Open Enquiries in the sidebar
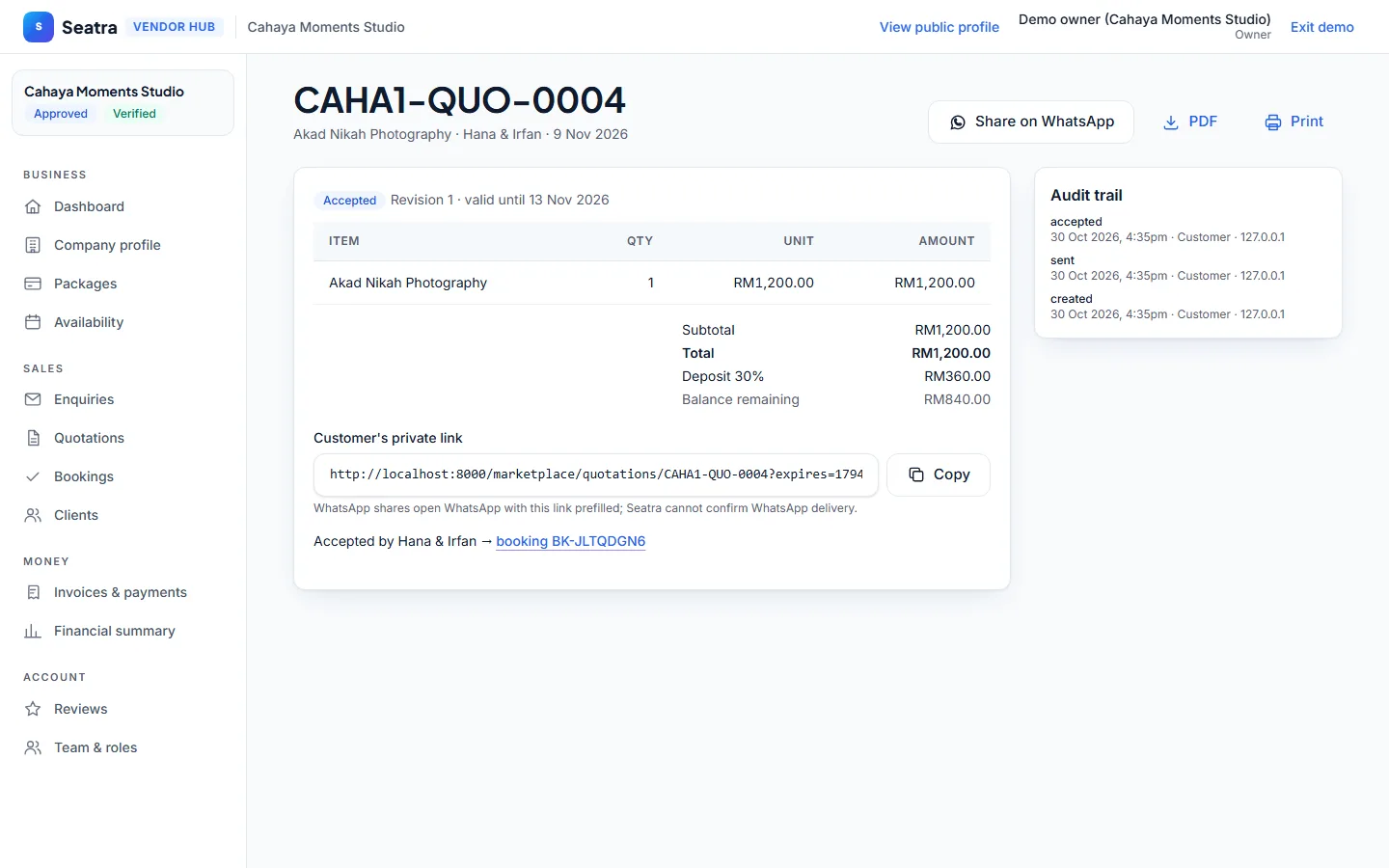1389x868 pixels. 123,399
